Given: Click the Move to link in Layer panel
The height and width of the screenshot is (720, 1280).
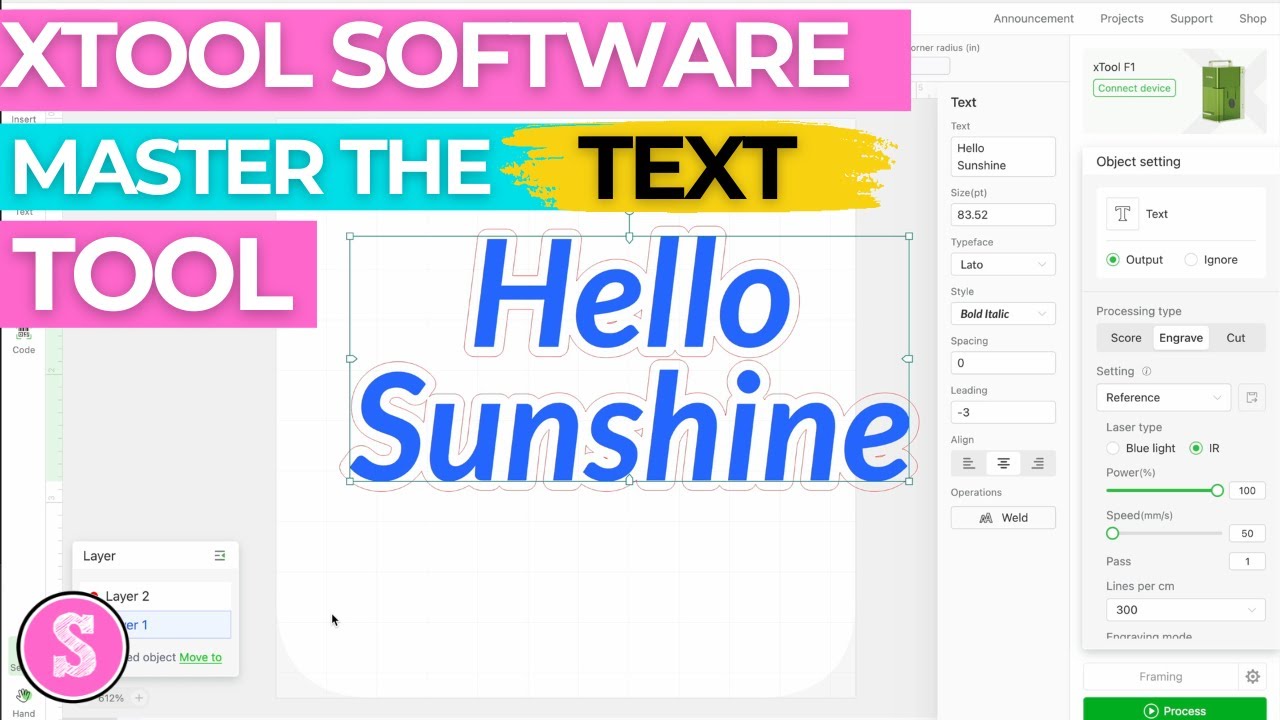Looking at the screenshot, I should tap(200, 657).
